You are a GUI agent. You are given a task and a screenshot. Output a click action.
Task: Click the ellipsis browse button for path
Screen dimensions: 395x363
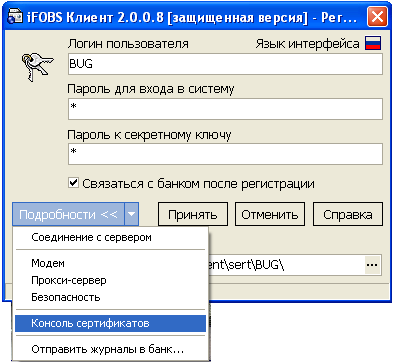click(x=372, y=265)
